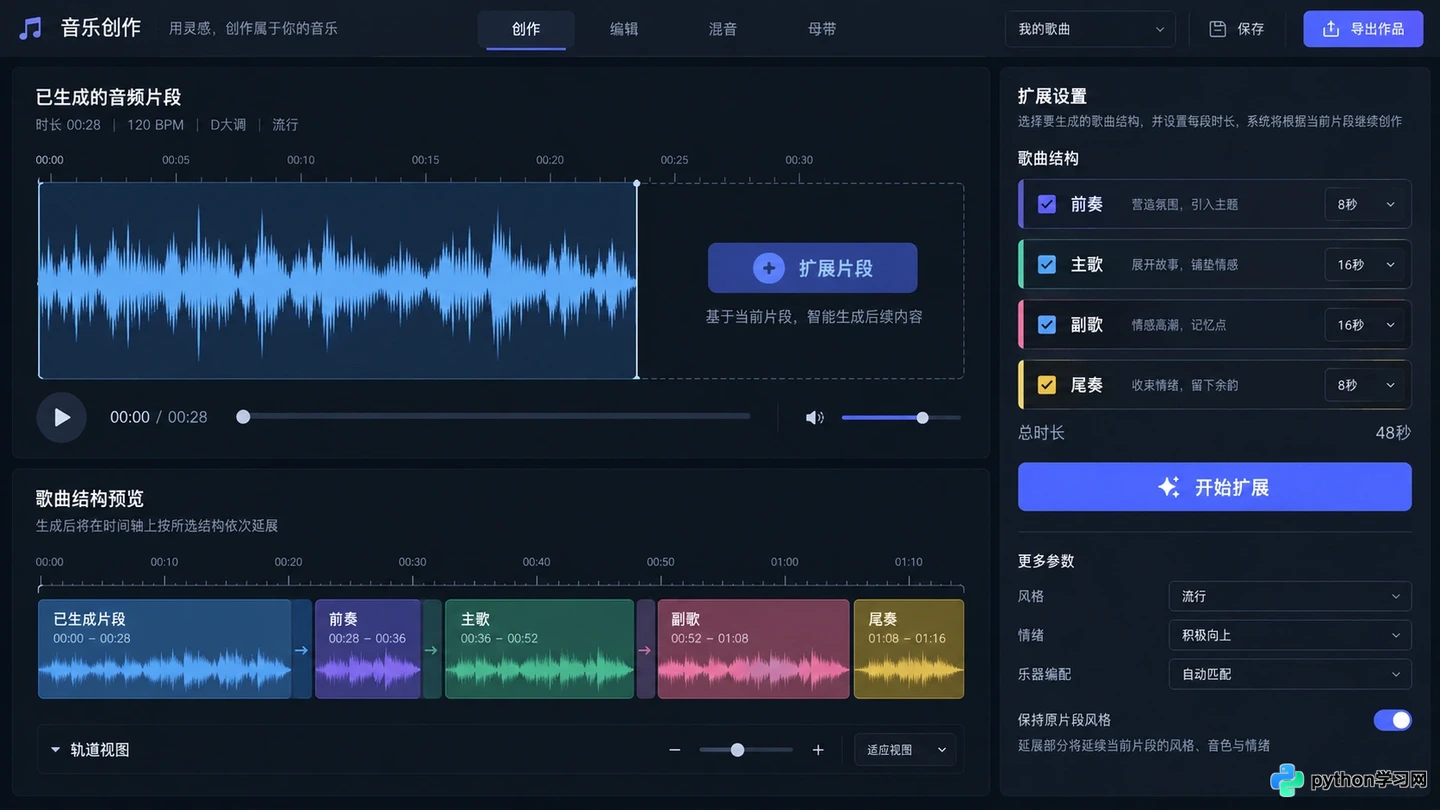Viewport: 1440px width, 810px height.
Task: Open 尾奏 duration dropdown showing 8秒
Action: 1365,385
